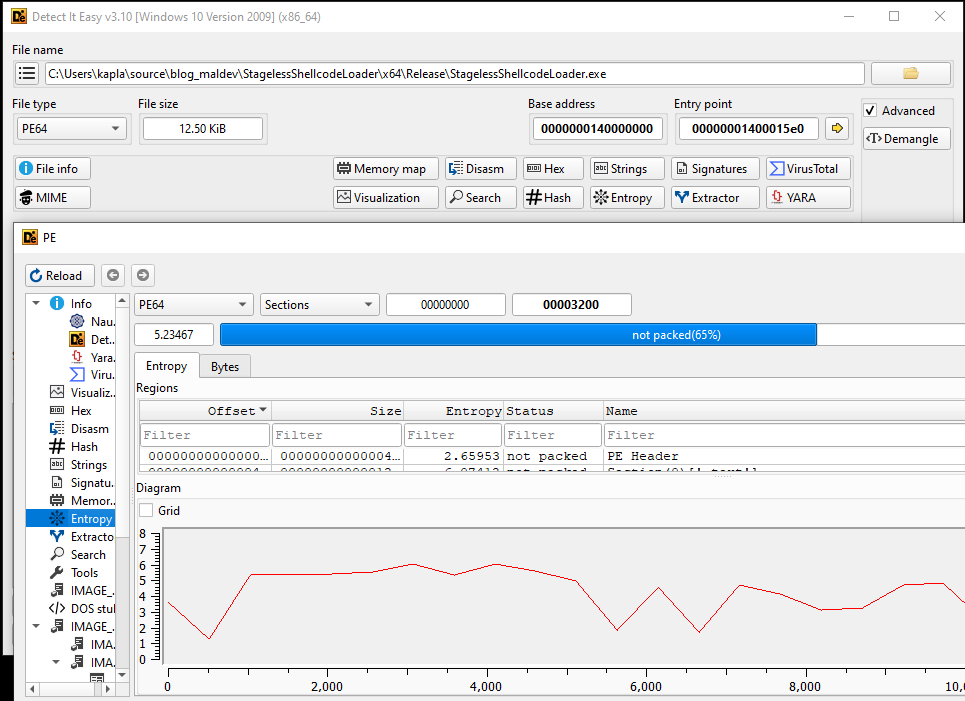The image size is (965, 701).
Task: Open the Memory map view
Action: pos(386,169)
